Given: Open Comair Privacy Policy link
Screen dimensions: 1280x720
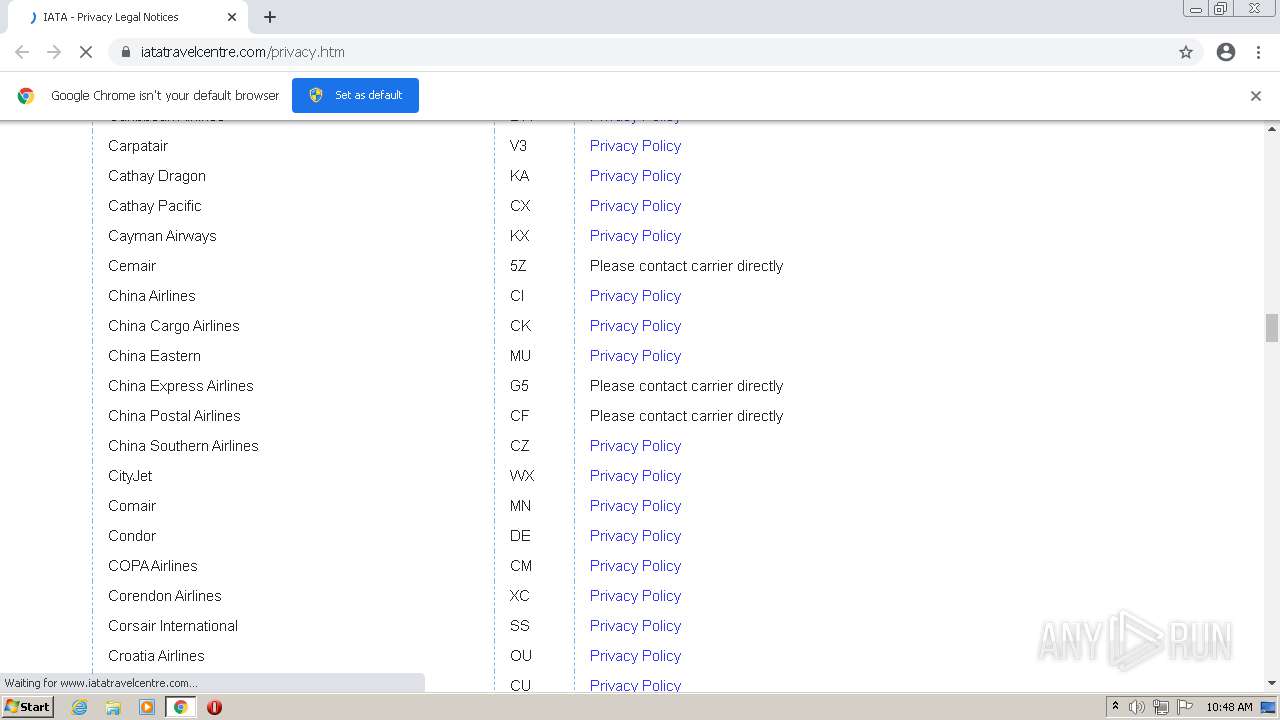Looking at the screenshot, I should 635,506.
